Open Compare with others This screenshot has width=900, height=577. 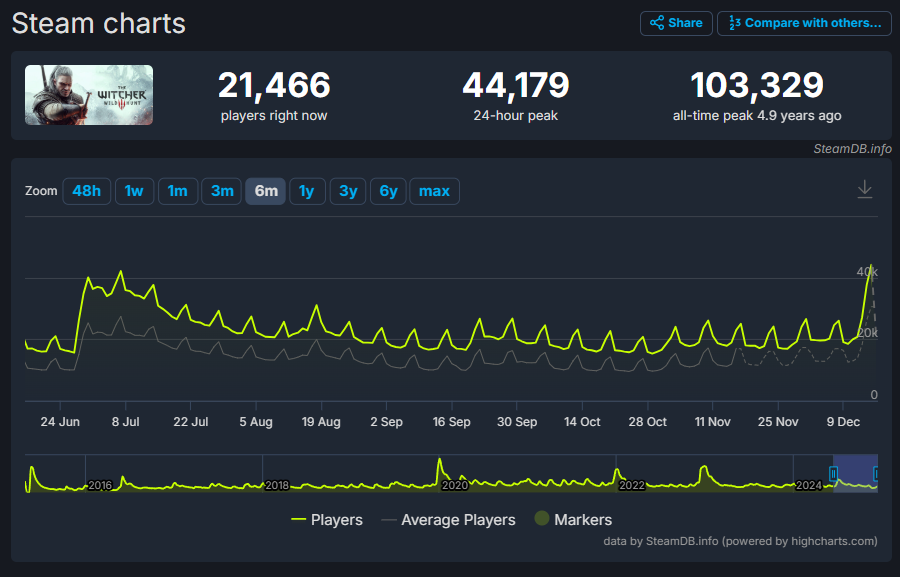tap(804, 24)
